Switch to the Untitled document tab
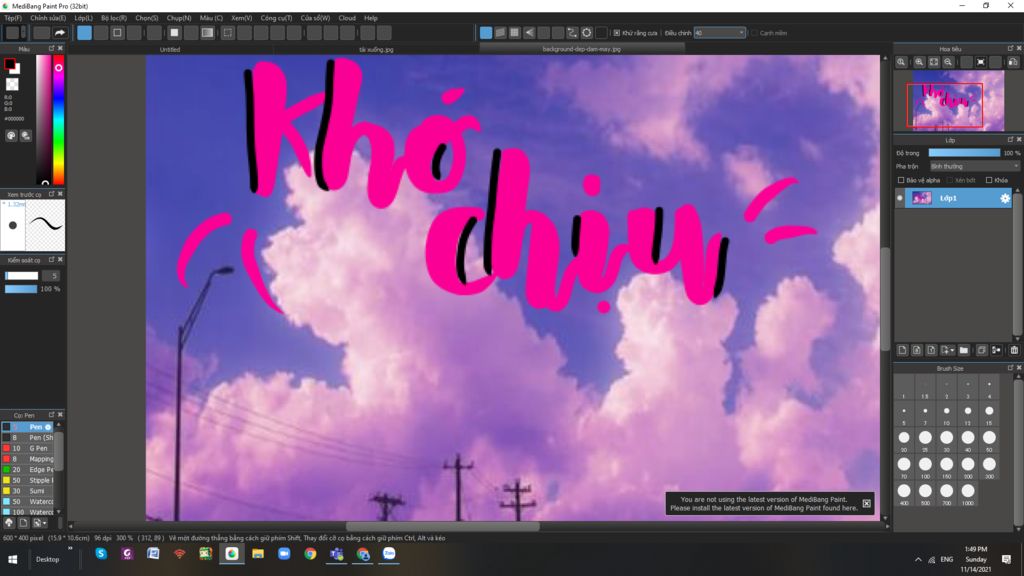1024x576 pixels. [170, 49]
